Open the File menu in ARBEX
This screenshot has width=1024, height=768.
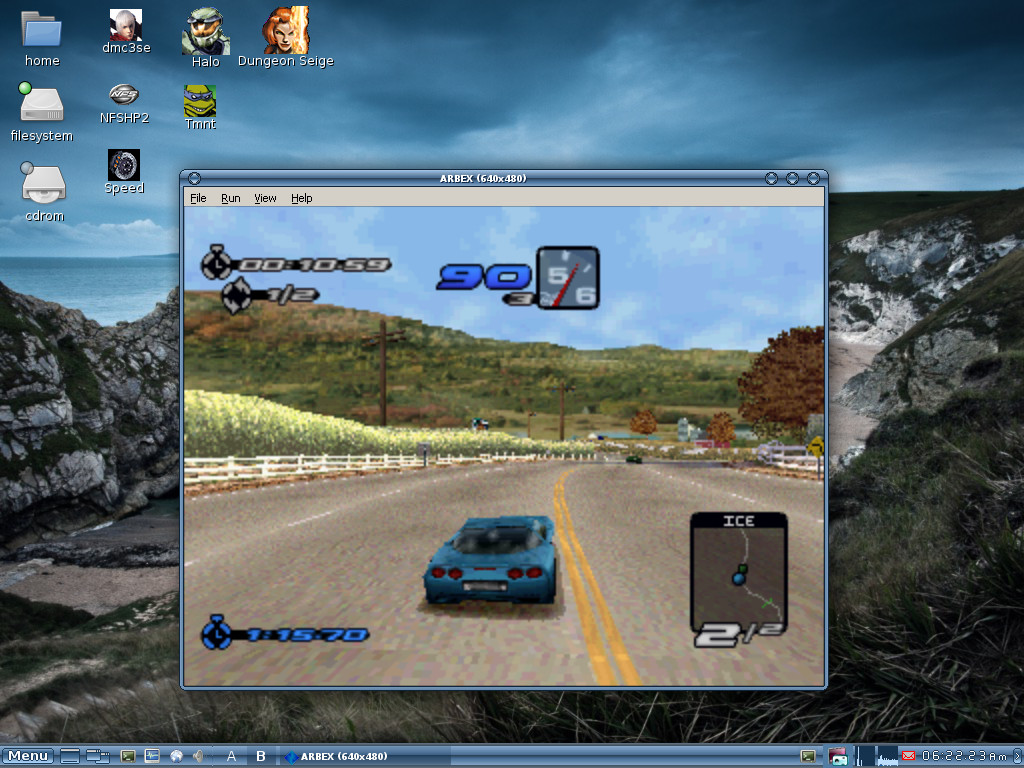pyautogui.click(x=198, y=198)
